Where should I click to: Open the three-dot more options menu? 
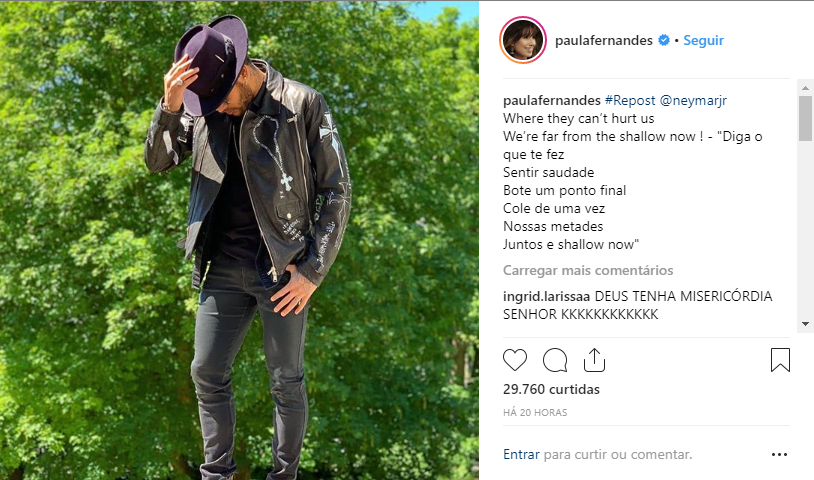[x=779, y=455]
